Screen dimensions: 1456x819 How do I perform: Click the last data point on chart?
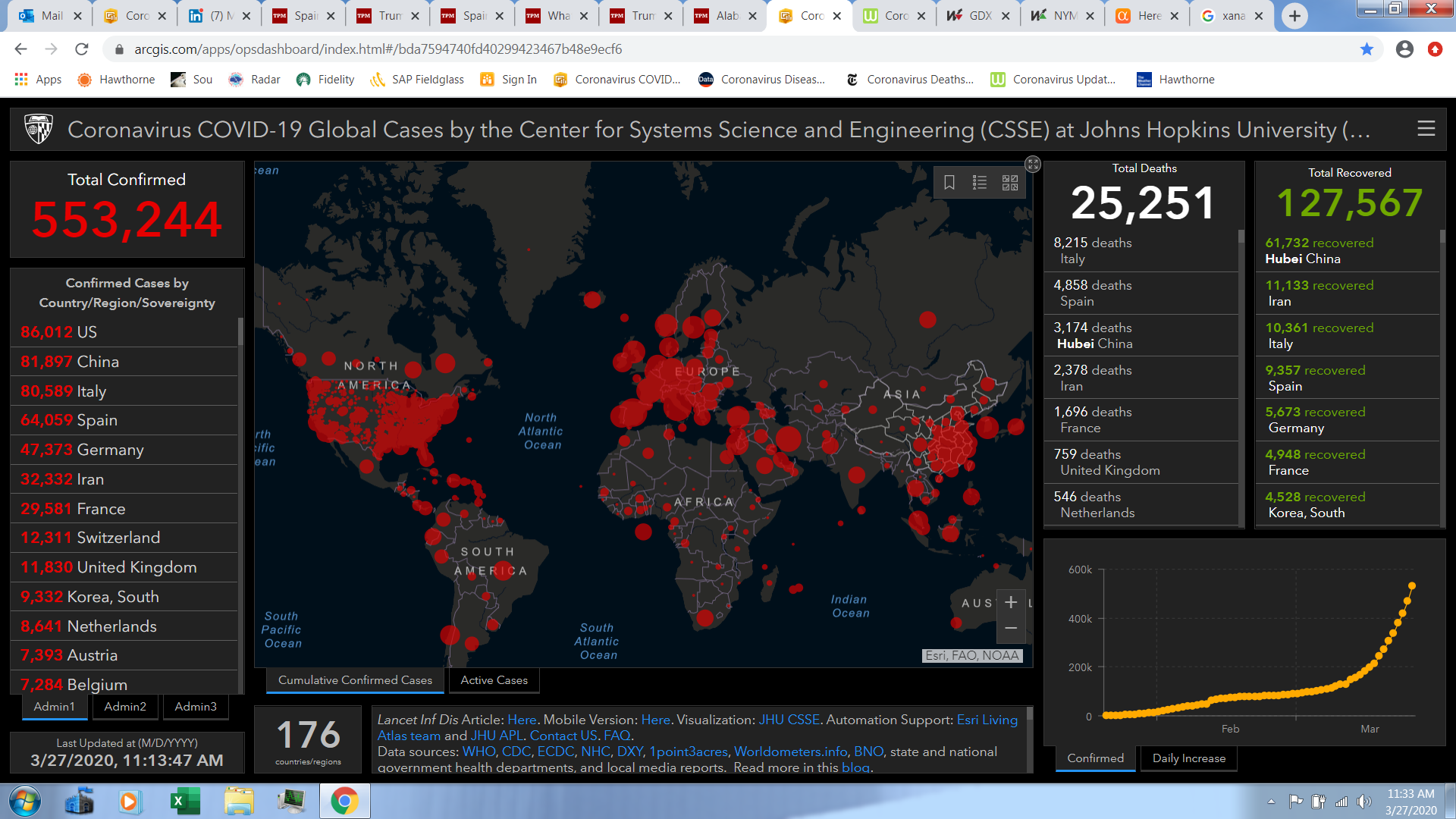[x=1412, y=585]
